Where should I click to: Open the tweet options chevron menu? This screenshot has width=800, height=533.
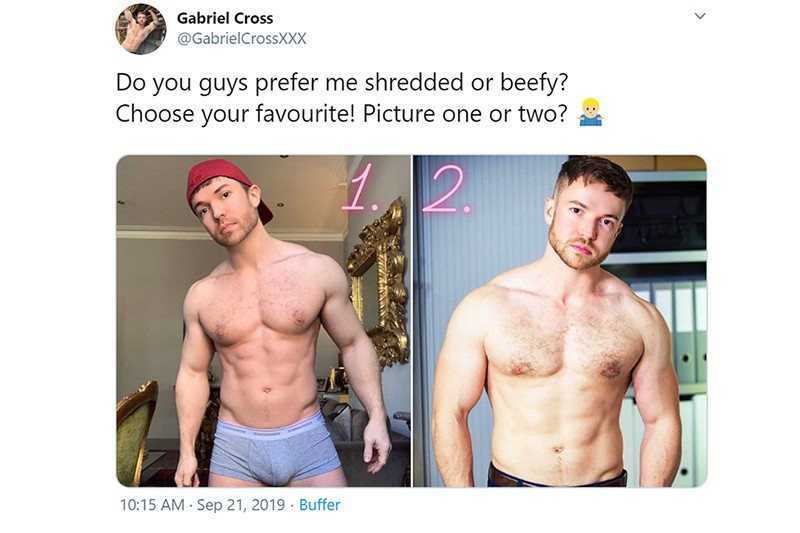700,16
